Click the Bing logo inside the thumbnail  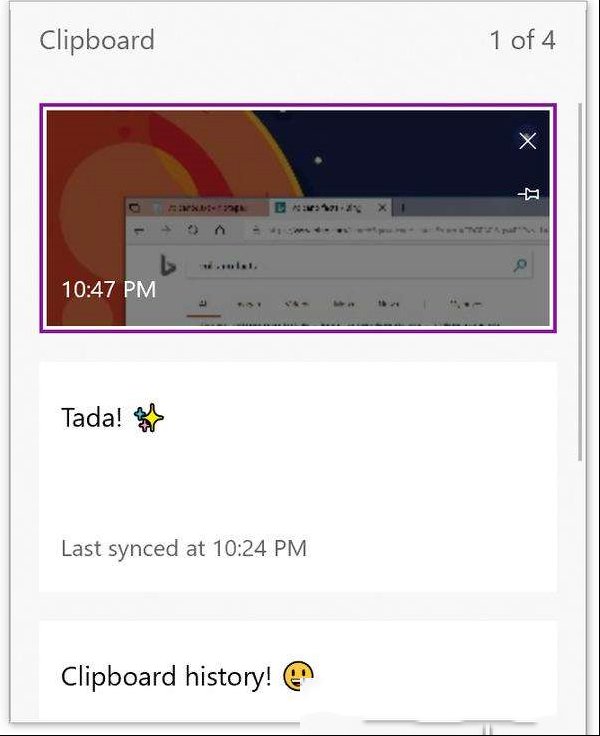[x=167, y=265]
